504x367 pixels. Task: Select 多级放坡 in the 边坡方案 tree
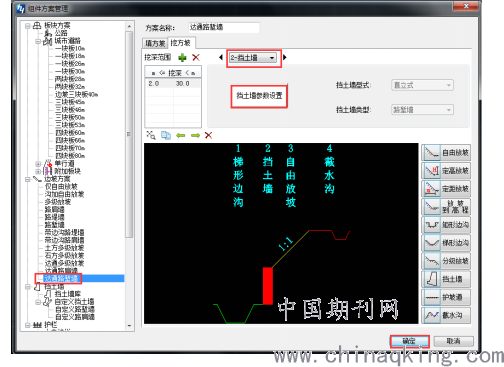[58, 202]
